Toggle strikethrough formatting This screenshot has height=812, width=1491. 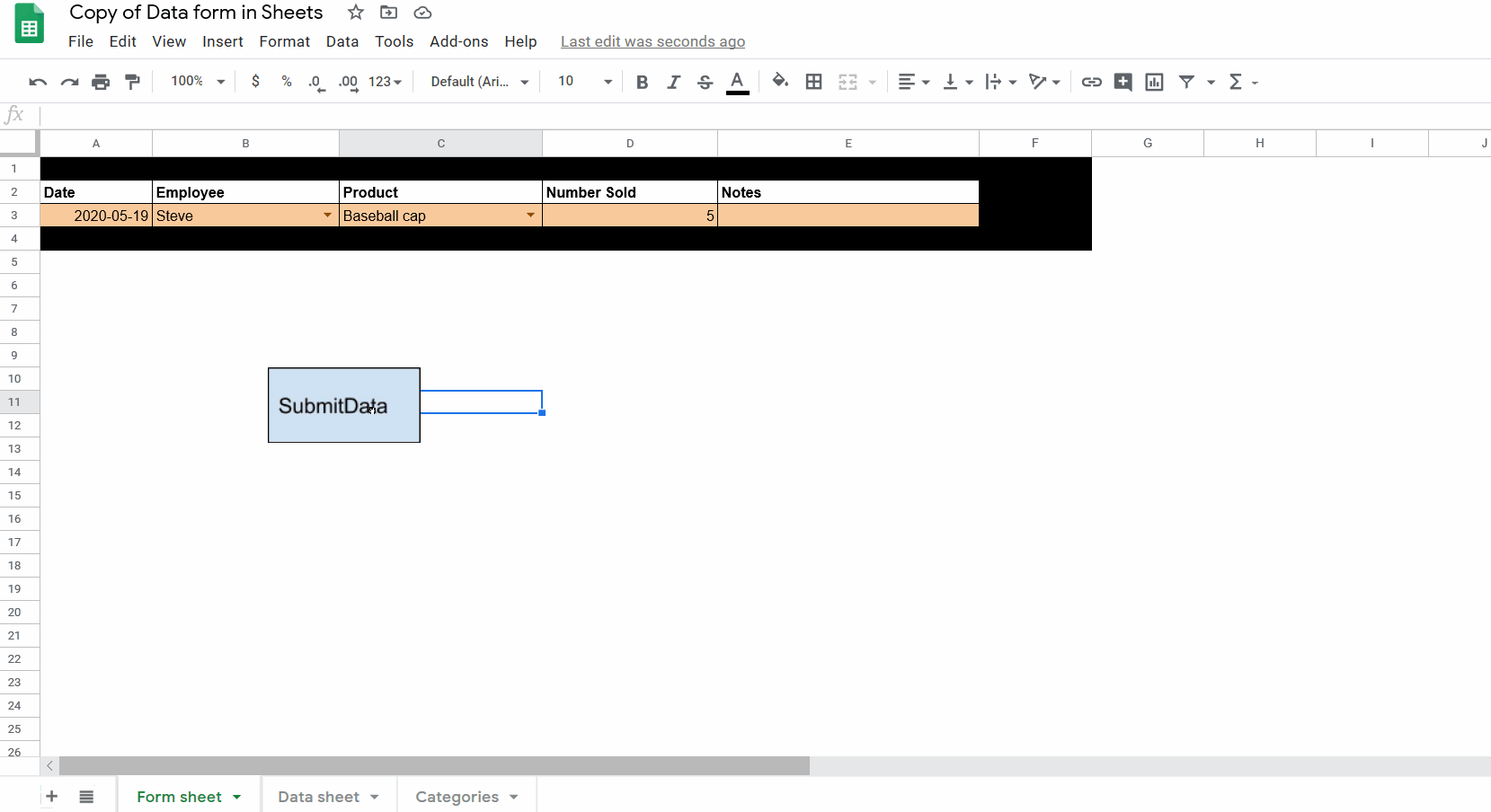[x=705, y=82]
